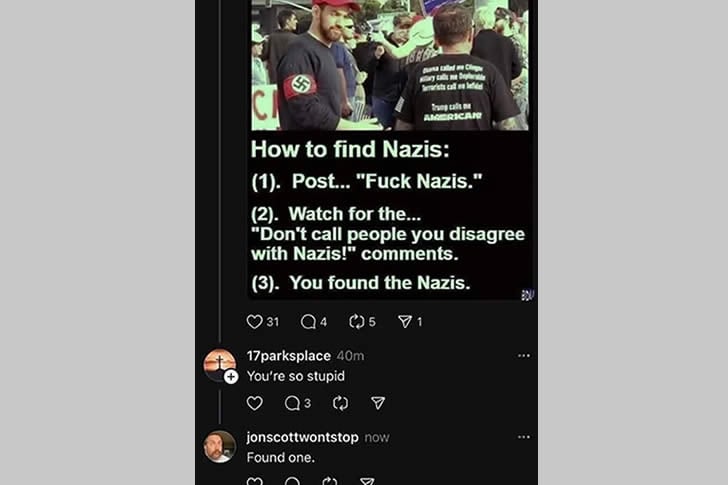Screen dimensions: 728x485
Task: Like jonscottwontstop's "Found one." comment
Action: pyautogui.click(x=255, y=482)
